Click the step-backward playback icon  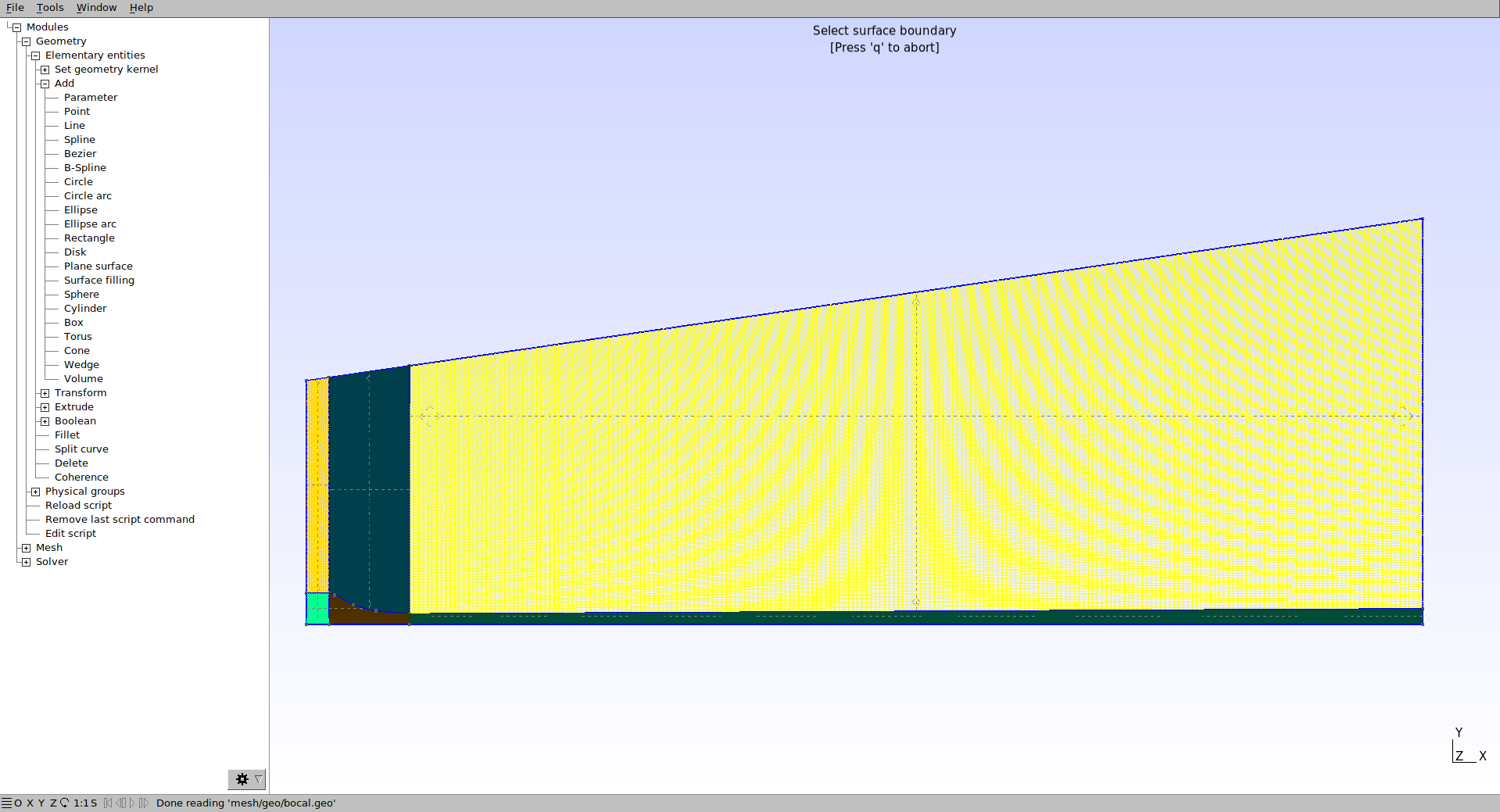pos(121,803)
